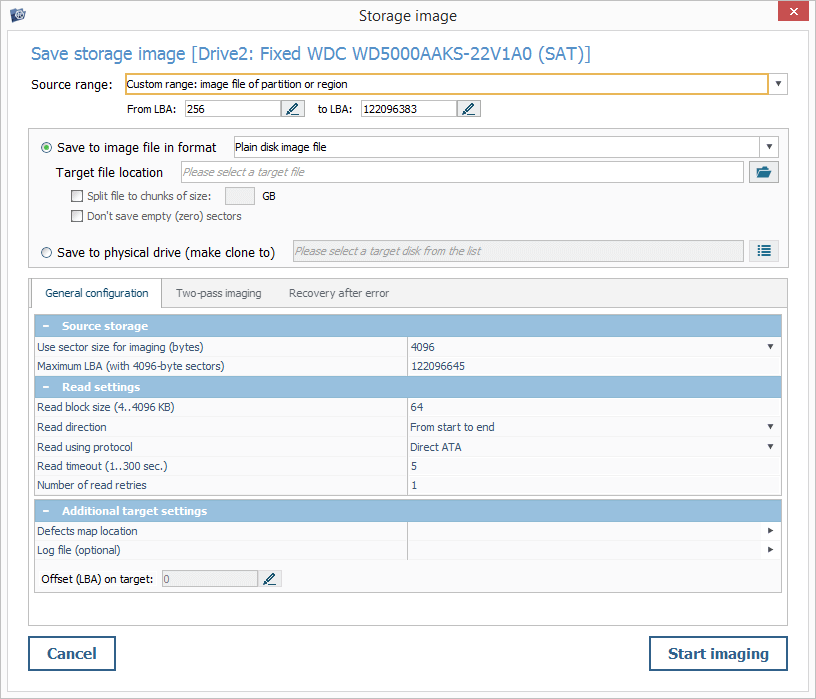Click the Use sector size for imaging label
Image resolution: width=816 pixels, height=699 pixels.
pos(120,347)
